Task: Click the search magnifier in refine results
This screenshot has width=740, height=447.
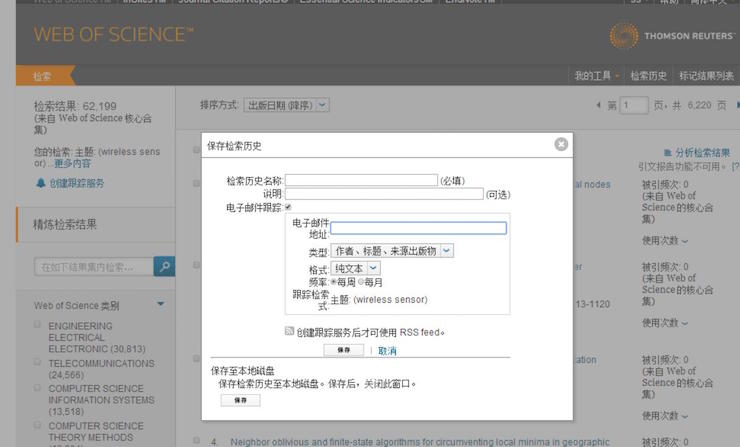Action: [x=164, y=266]
